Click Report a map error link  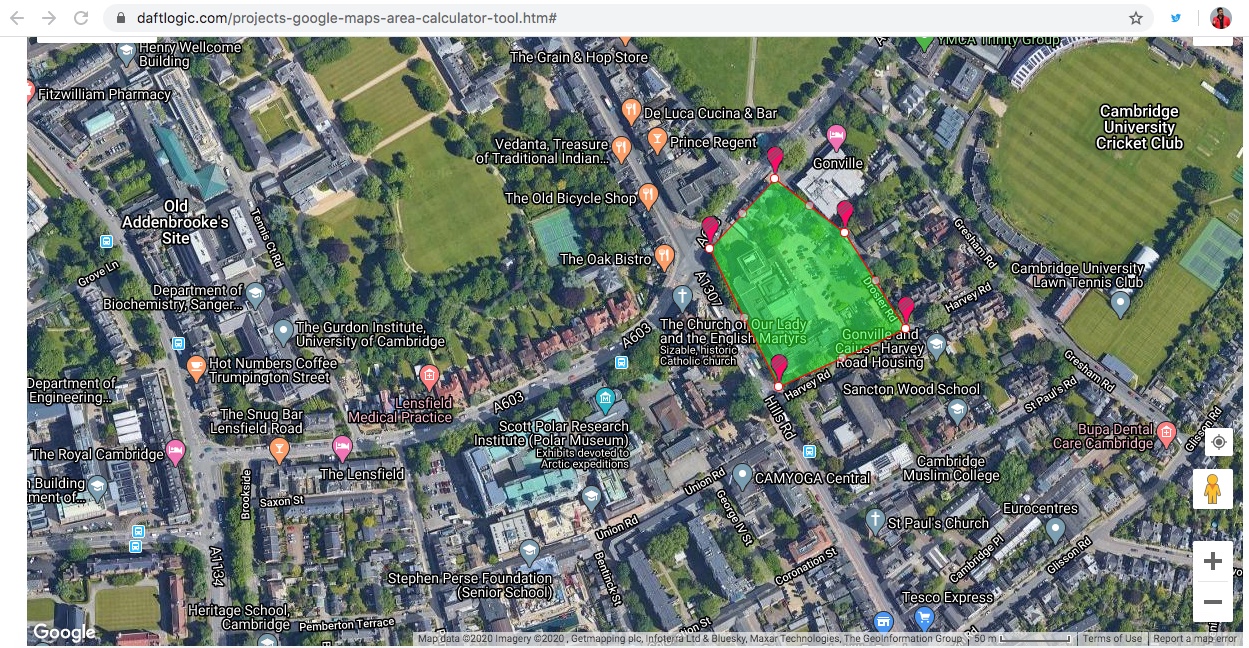click(1194, 639)
